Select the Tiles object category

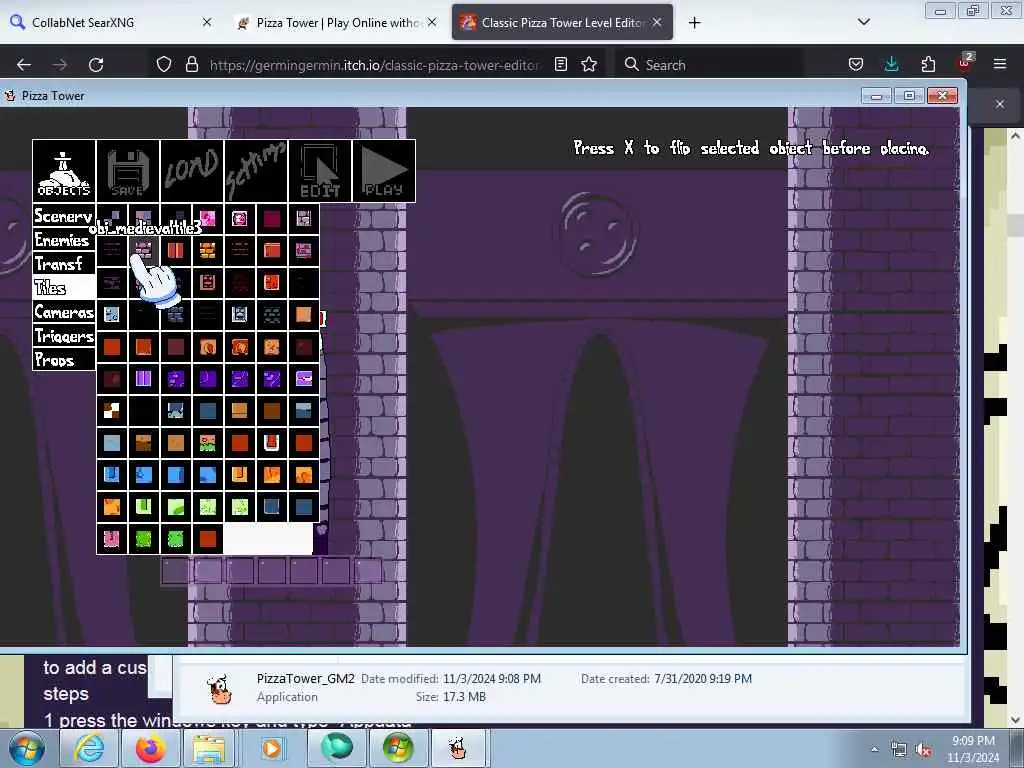click(63, 287)
